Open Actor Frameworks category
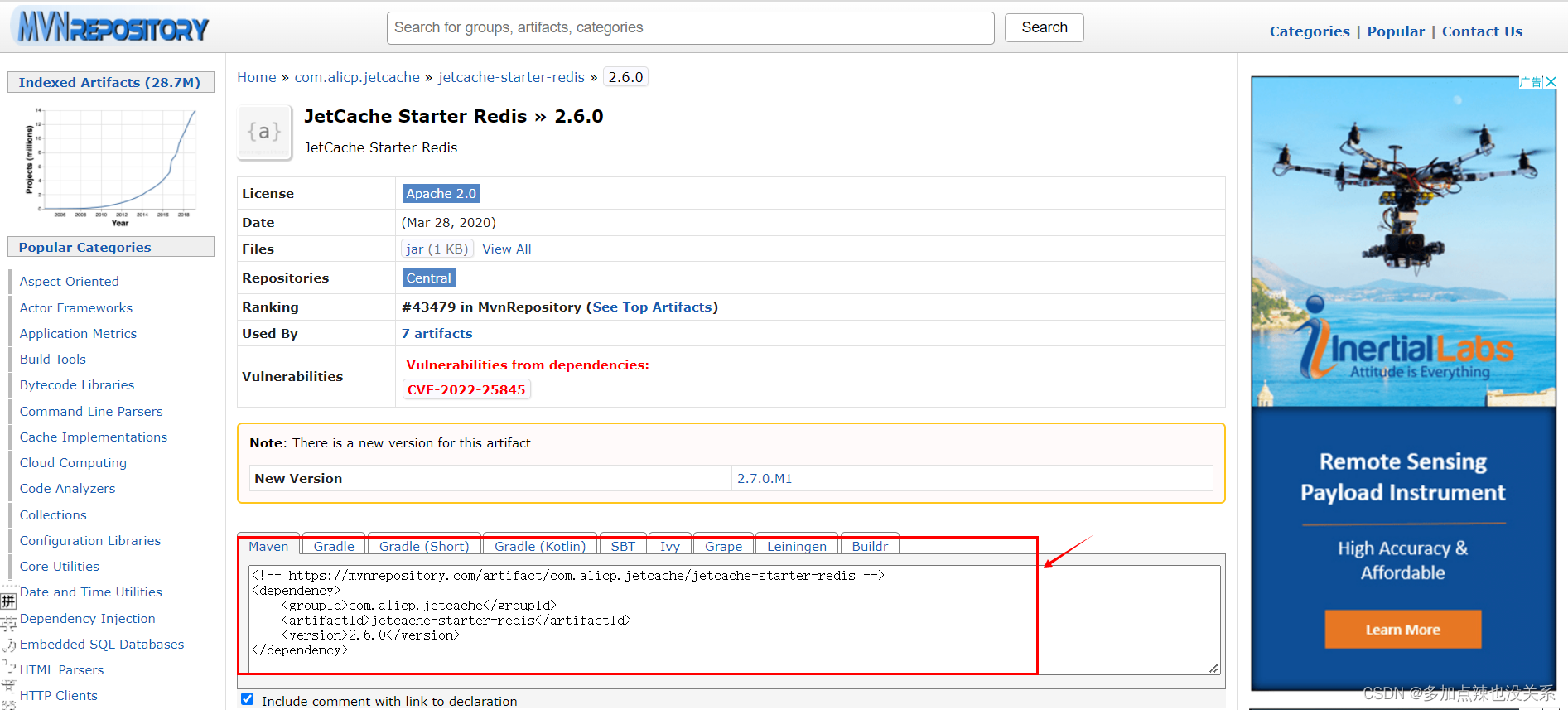The image size is (1568, 710). coord(76,307)
